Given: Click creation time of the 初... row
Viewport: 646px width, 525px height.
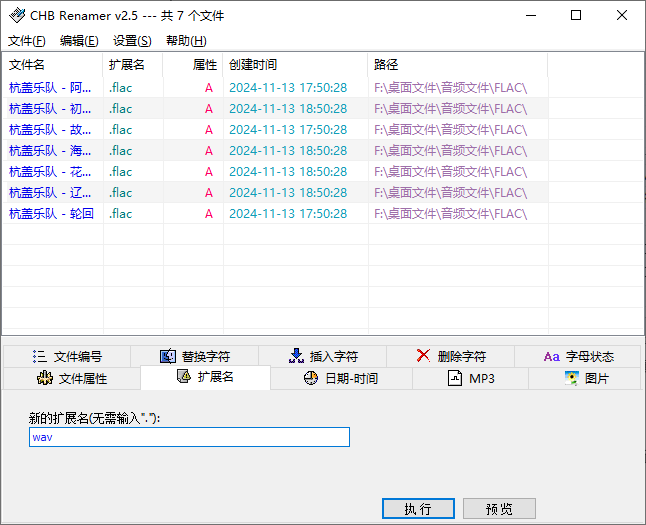Looking at the screenshot, I should click(288, 109).
